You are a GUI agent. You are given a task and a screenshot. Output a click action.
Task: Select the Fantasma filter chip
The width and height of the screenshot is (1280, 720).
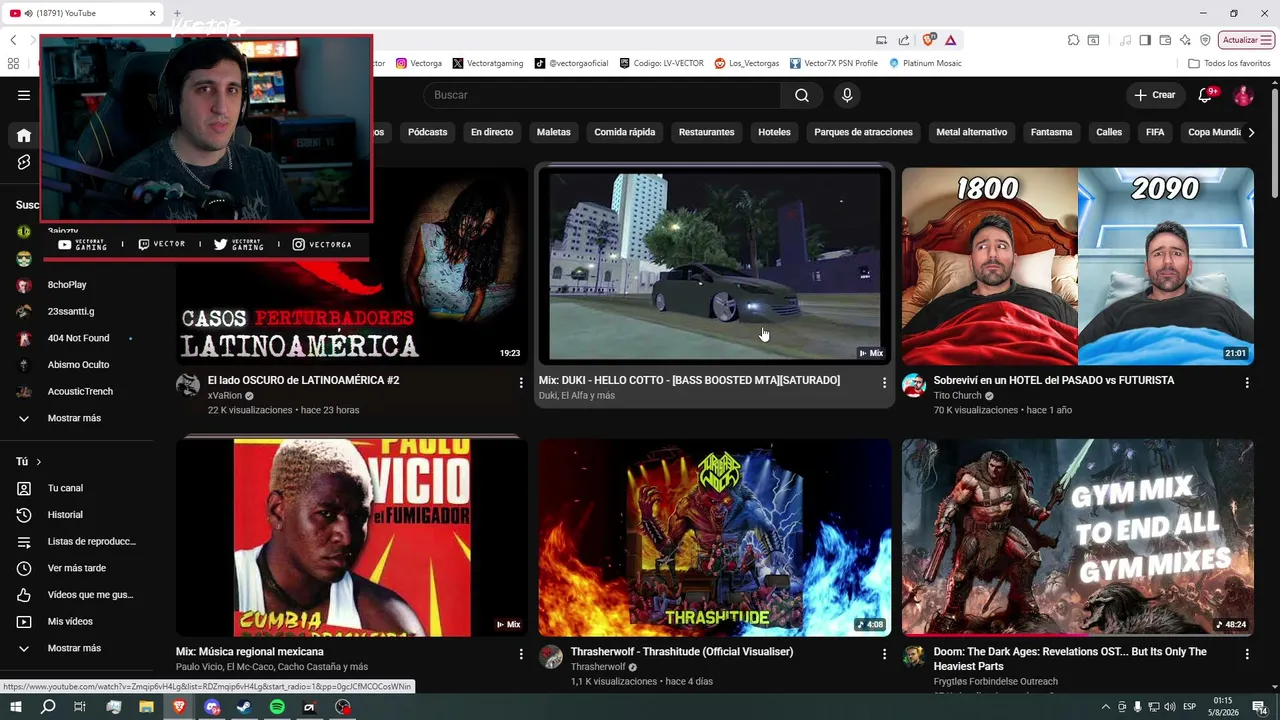coord(1051,132)
